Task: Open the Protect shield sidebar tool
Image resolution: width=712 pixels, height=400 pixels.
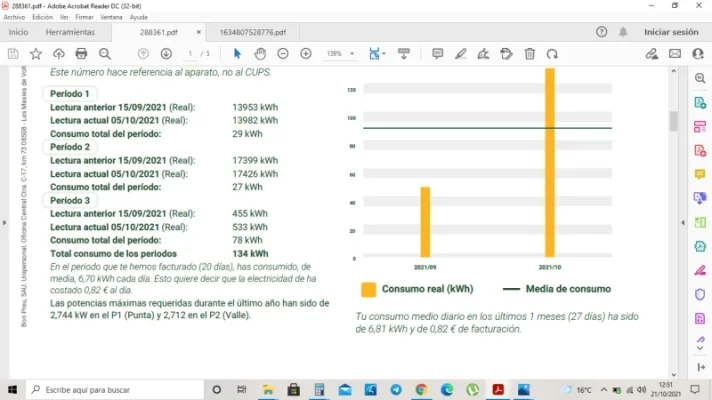Action: pyautogui.click(x=700, y=295)
